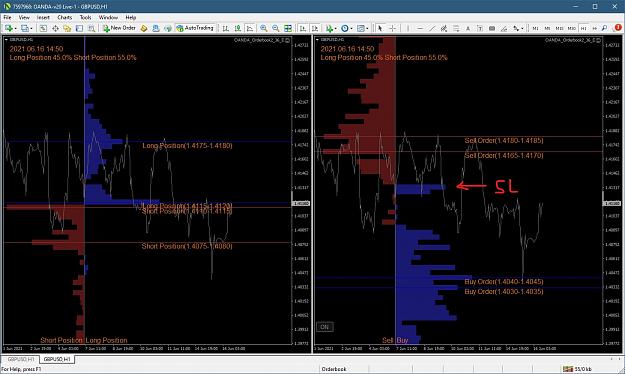Open the View menu
Image resolution: width=625 pixels, height=374 pixels.
pyautogui.click(x=24, y=18)
